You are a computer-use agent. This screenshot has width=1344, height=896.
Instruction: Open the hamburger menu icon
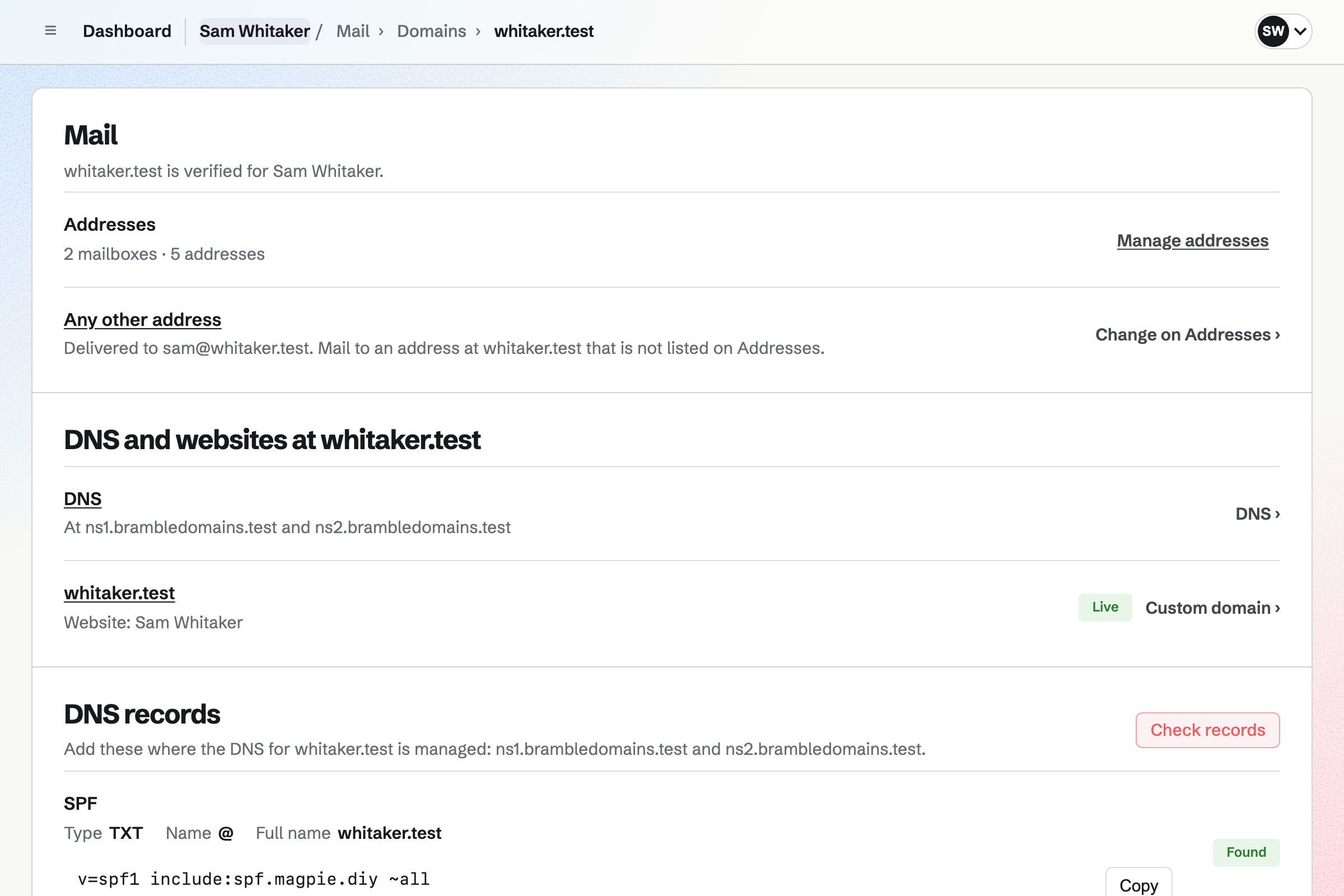point(50,31)
